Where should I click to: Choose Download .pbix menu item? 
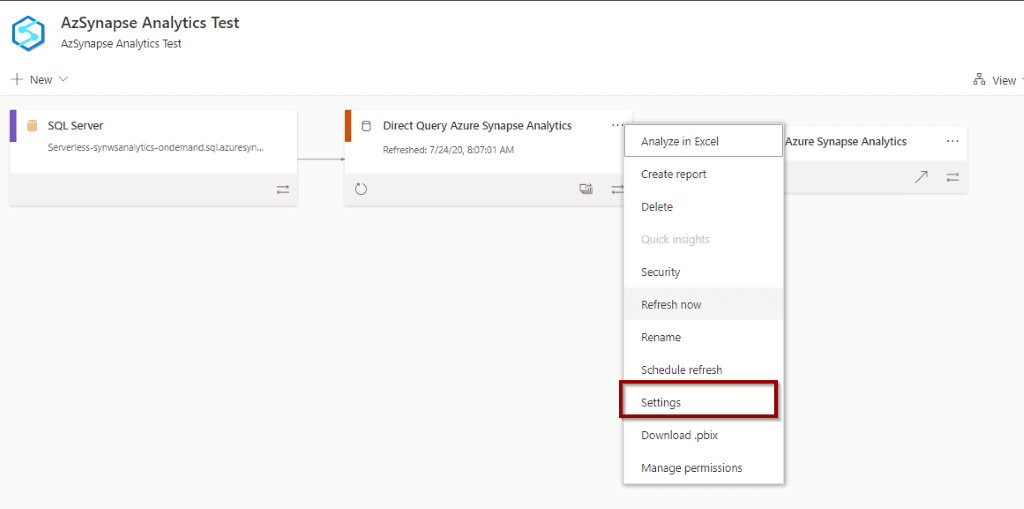point(703,435)
